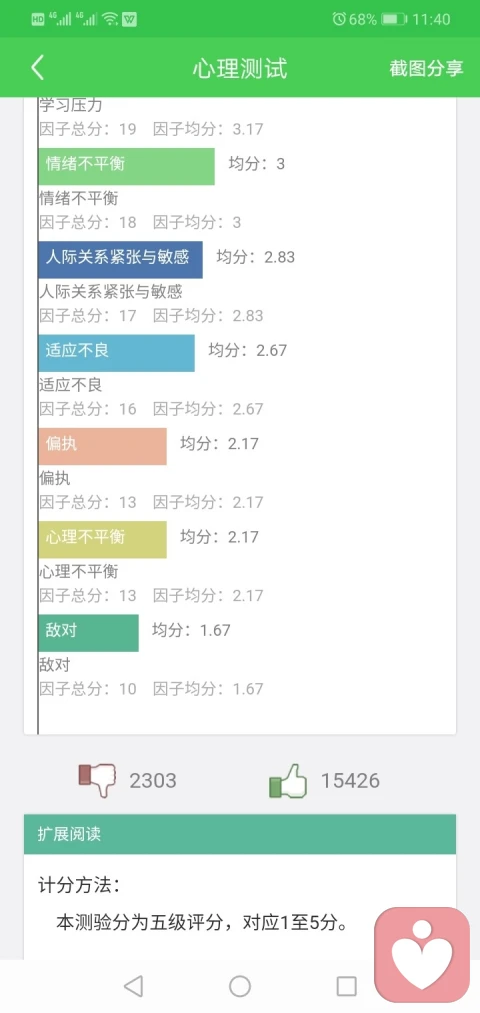Tap the WiFi icon in status bar

coord(110,19)
